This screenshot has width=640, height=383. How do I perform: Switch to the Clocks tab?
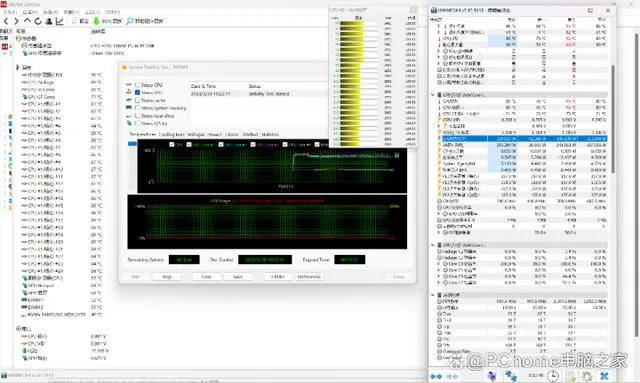pyautogui.click(x=232, y=134)
